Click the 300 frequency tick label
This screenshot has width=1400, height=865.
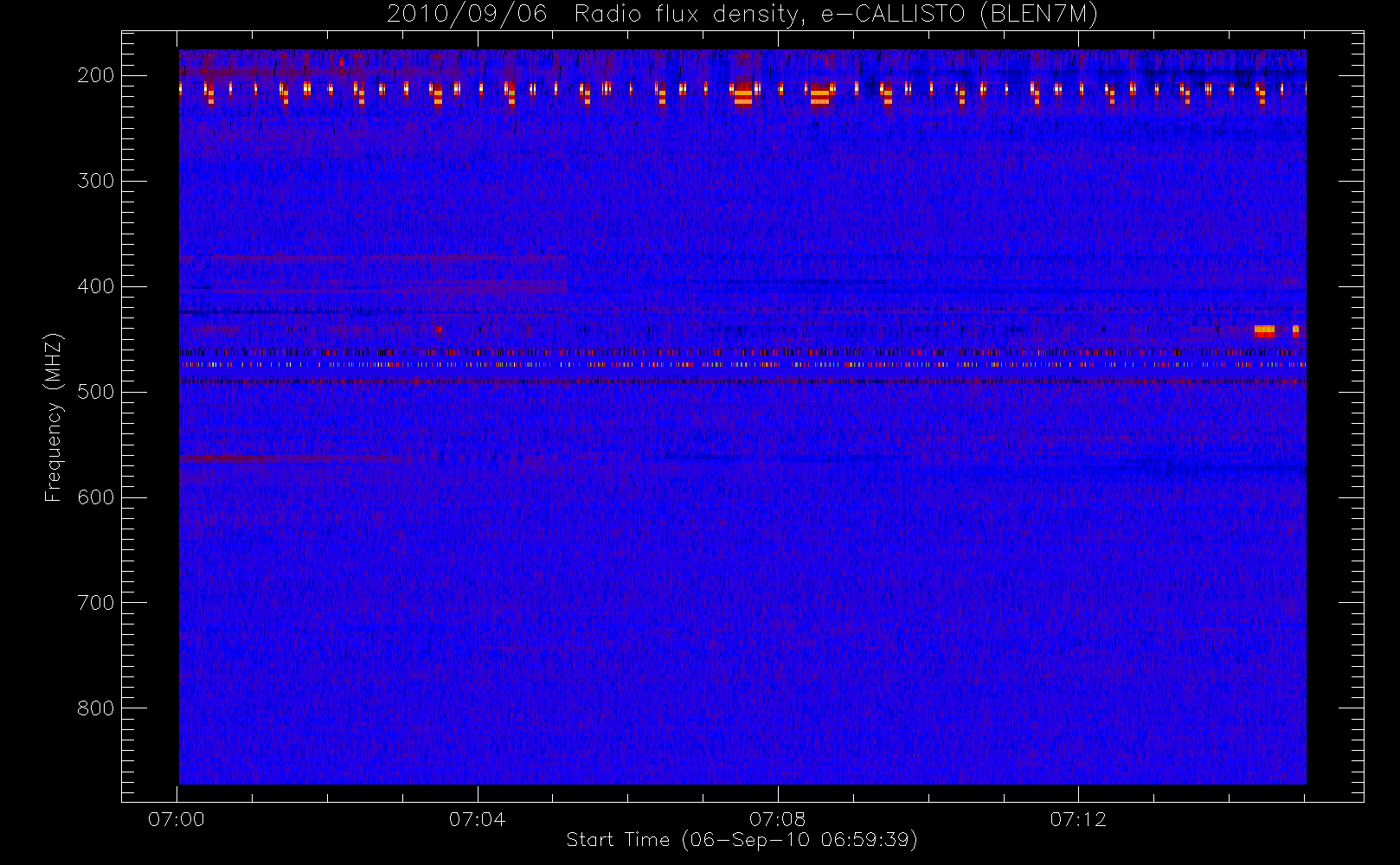point(96,181)
